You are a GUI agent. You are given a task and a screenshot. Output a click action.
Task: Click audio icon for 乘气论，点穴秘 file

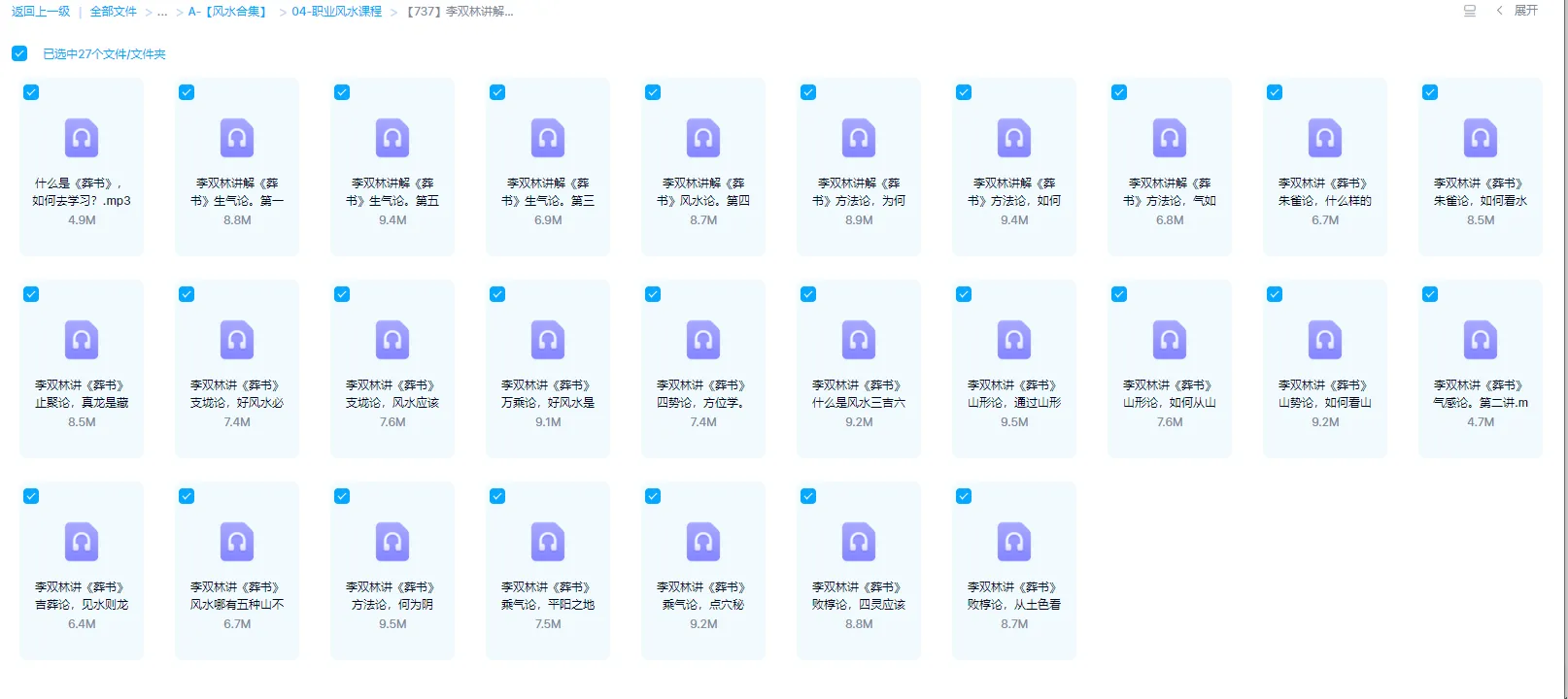point(703,542)
